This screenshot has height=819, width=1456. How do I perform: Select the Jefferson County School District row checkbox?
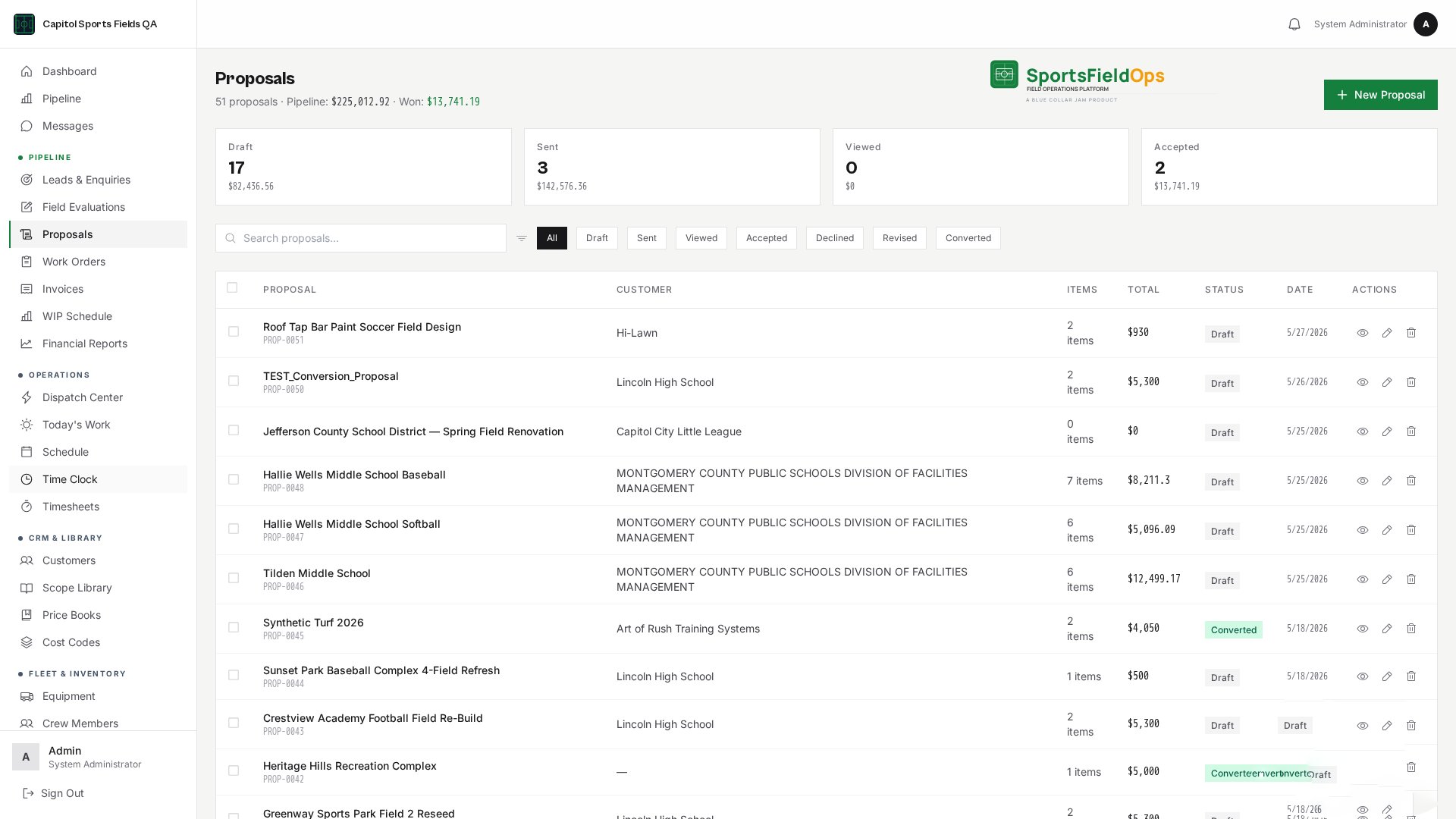tap(234, 430)
